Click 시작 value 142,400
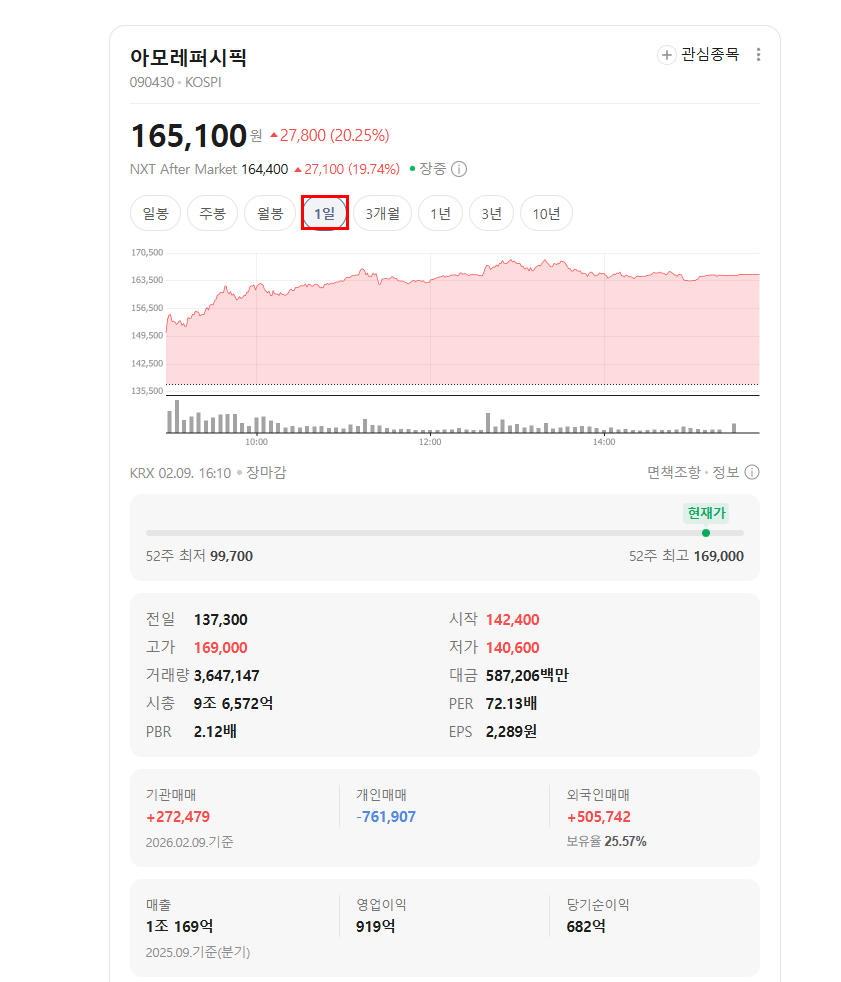Screen dimensions: 841x982 pyautogui.click(x=512, y=620)
